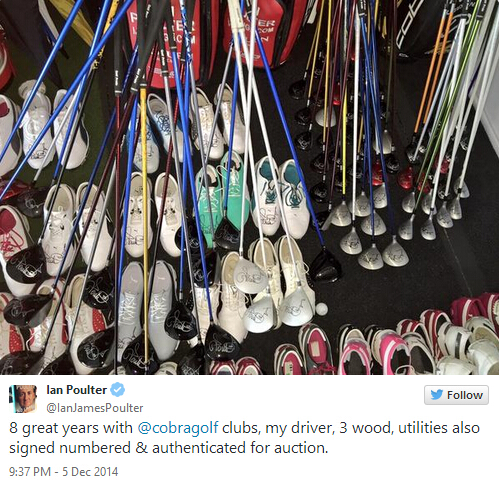Viewport: 499px width, 484px height.
Task: Open Ian Poulter's profile avatar
Action: (23, 399)
